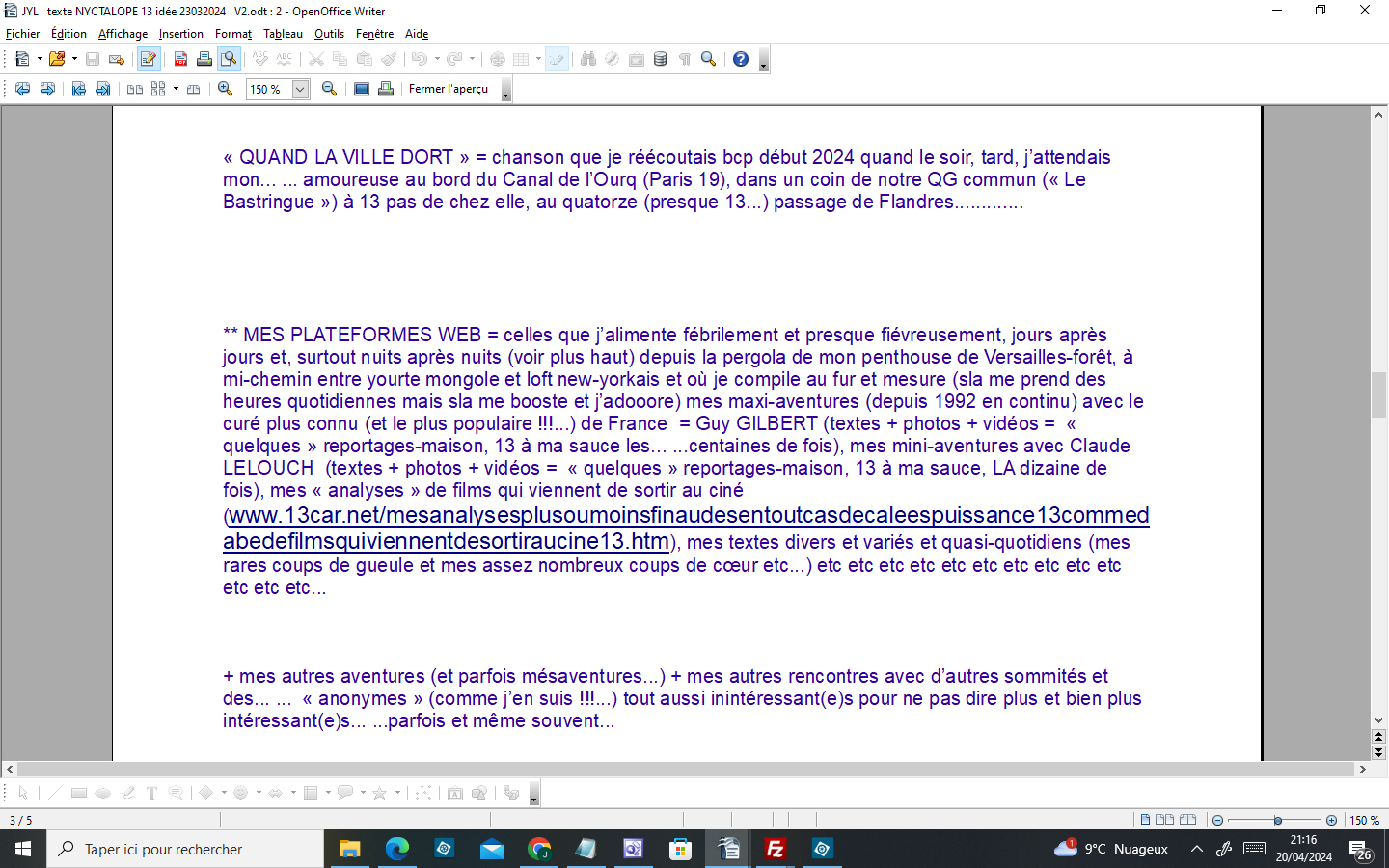Viewport: 1389px width, 868px height.
Task: Click Print page view icon
Action: (x=386, y=89)
